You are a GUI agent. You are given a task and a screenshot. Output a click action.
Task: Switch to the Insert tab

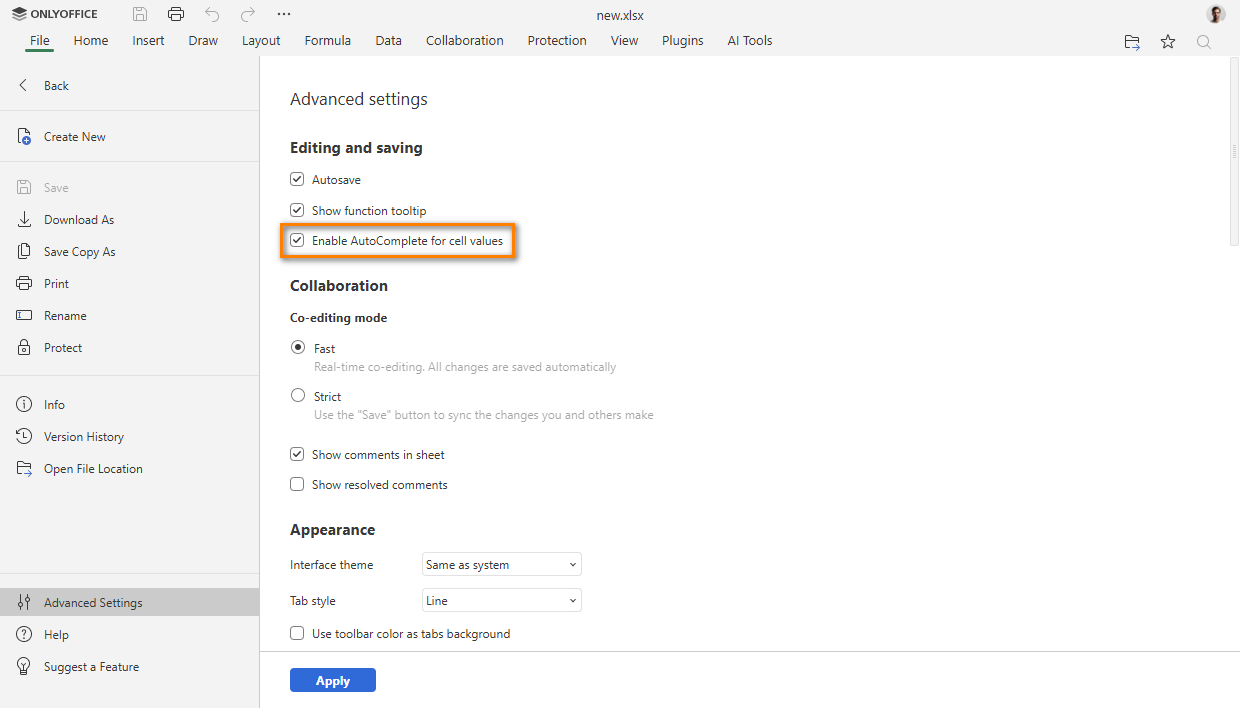149,41
